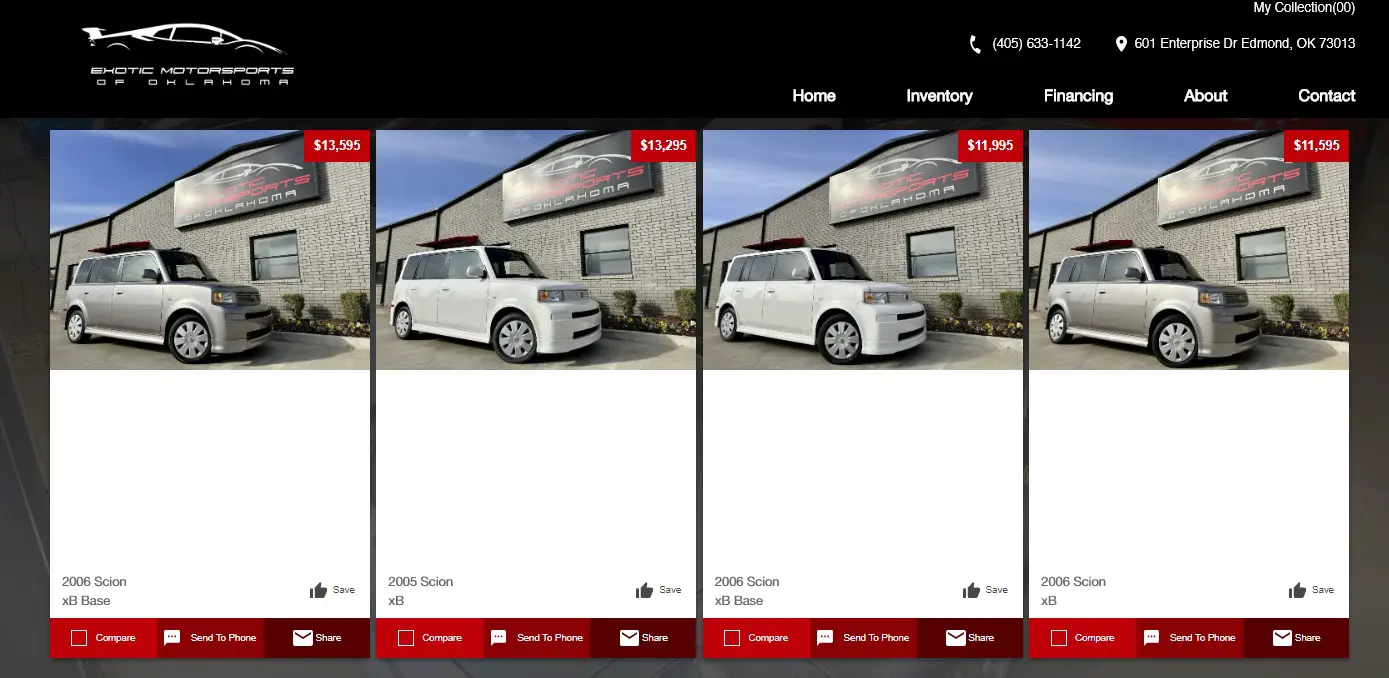Send the $11,595 Scion listing to phone
Image resolution: width=1389 pixels, height=678 pixels.
pos(1189,638)
